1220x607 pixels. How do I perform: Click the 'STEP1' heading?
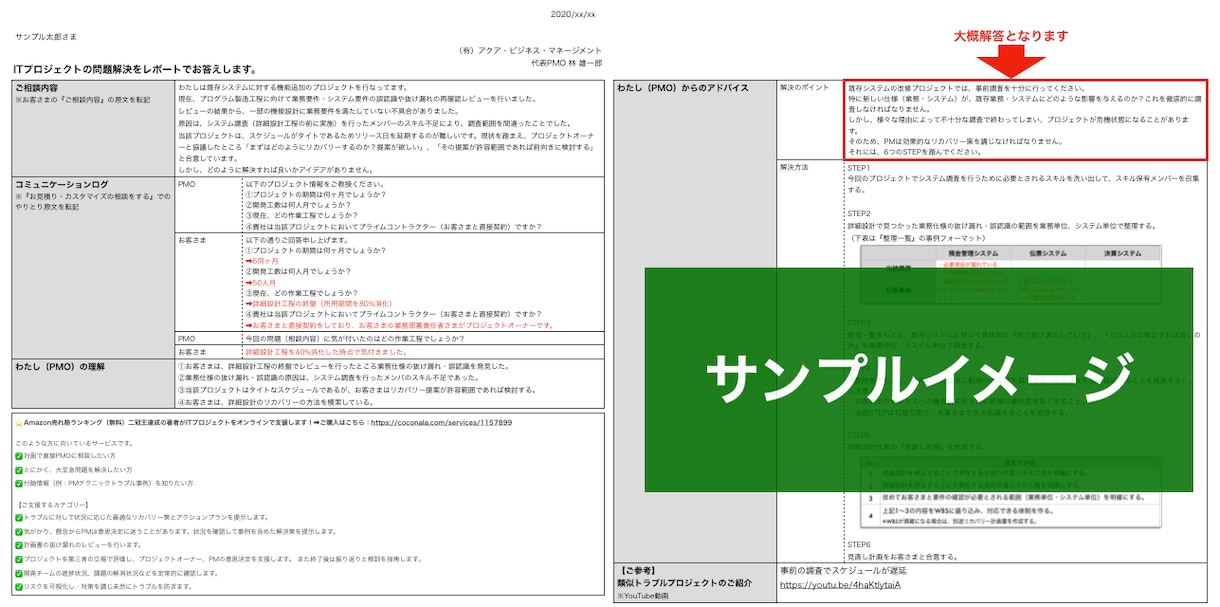pyautogui.click(x=859, y=167)
